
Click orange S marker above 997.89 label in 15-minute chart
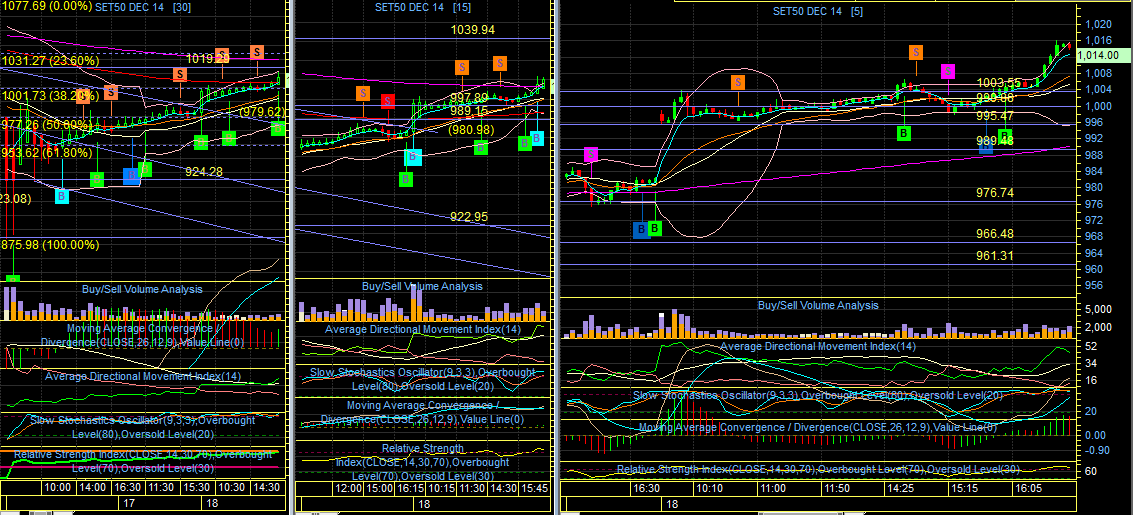tap(461, 67)
